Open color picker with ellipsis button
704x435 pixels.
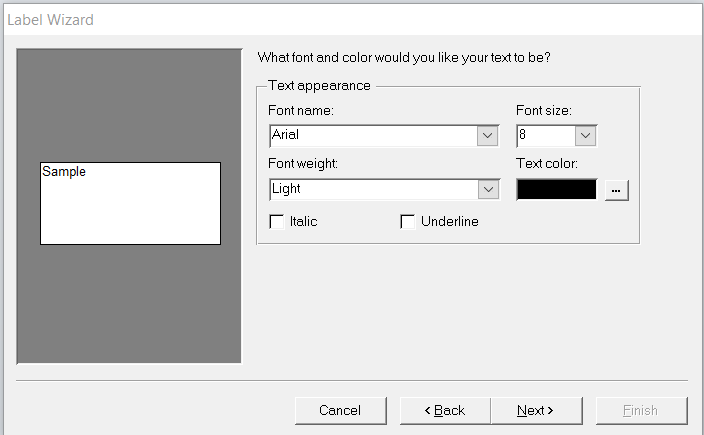pos(617,189)
